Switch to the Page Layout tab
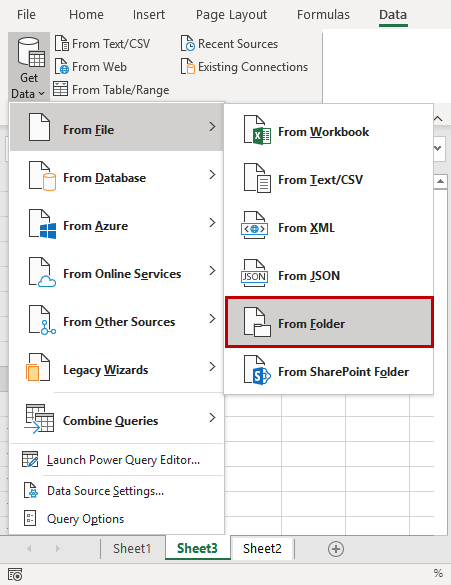Viewport: 451px width, 585px height. click(x=231, y=15)
